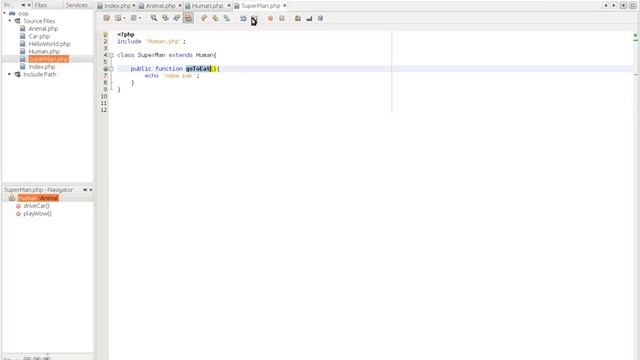The height and width of the screenshot is (360, 640).
Task: Click Start Macro Recording red icon
Action: tap(270, 18)
